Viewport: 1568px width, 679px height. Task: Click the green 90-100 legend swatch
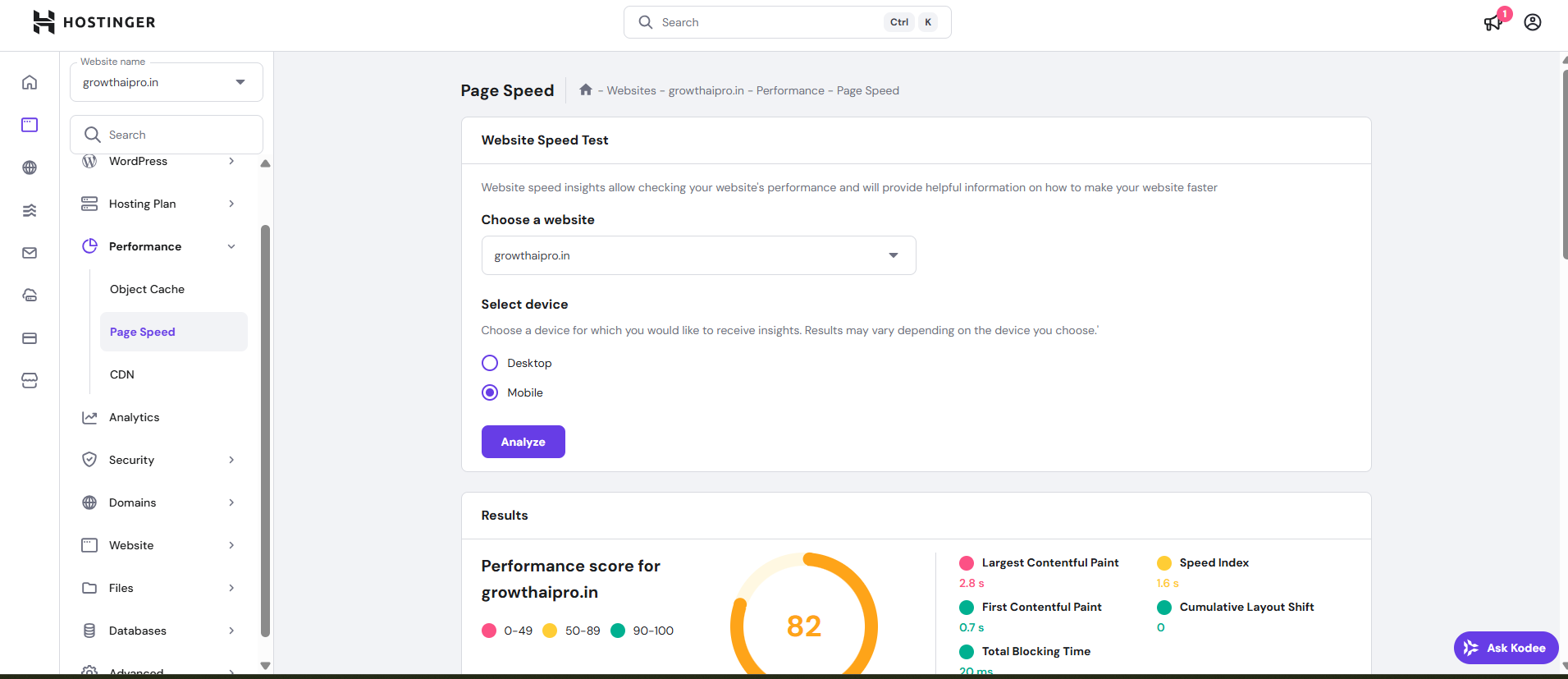pyautogui.click(x=618, y=631)
